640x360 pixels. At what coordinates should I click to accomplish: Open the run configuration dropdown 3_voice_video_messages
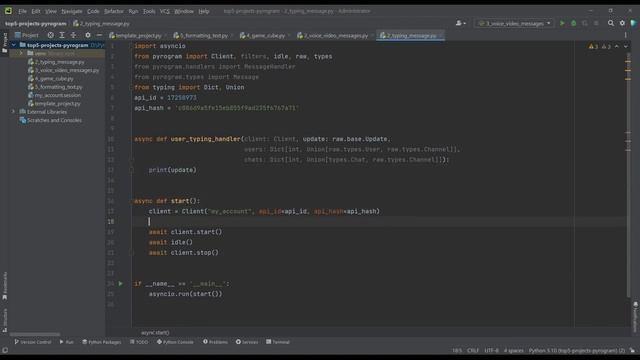click(x=514, y=24)
